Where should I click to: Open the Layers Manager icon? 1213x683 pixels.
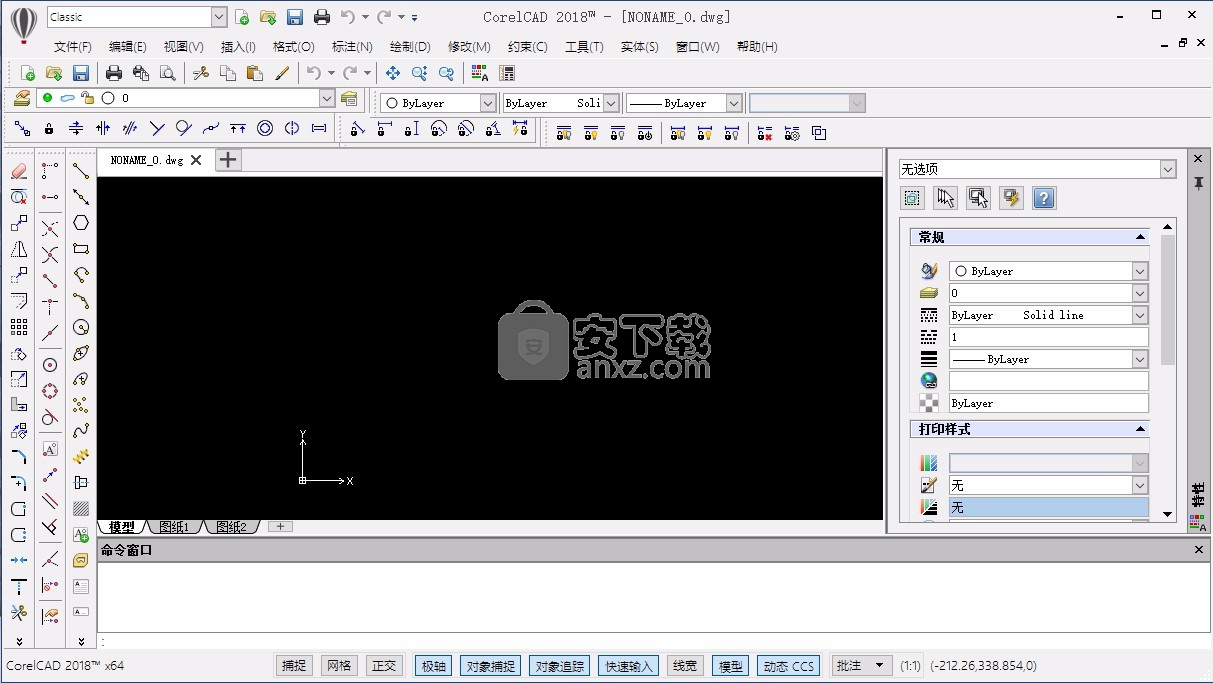click(21, 98)
